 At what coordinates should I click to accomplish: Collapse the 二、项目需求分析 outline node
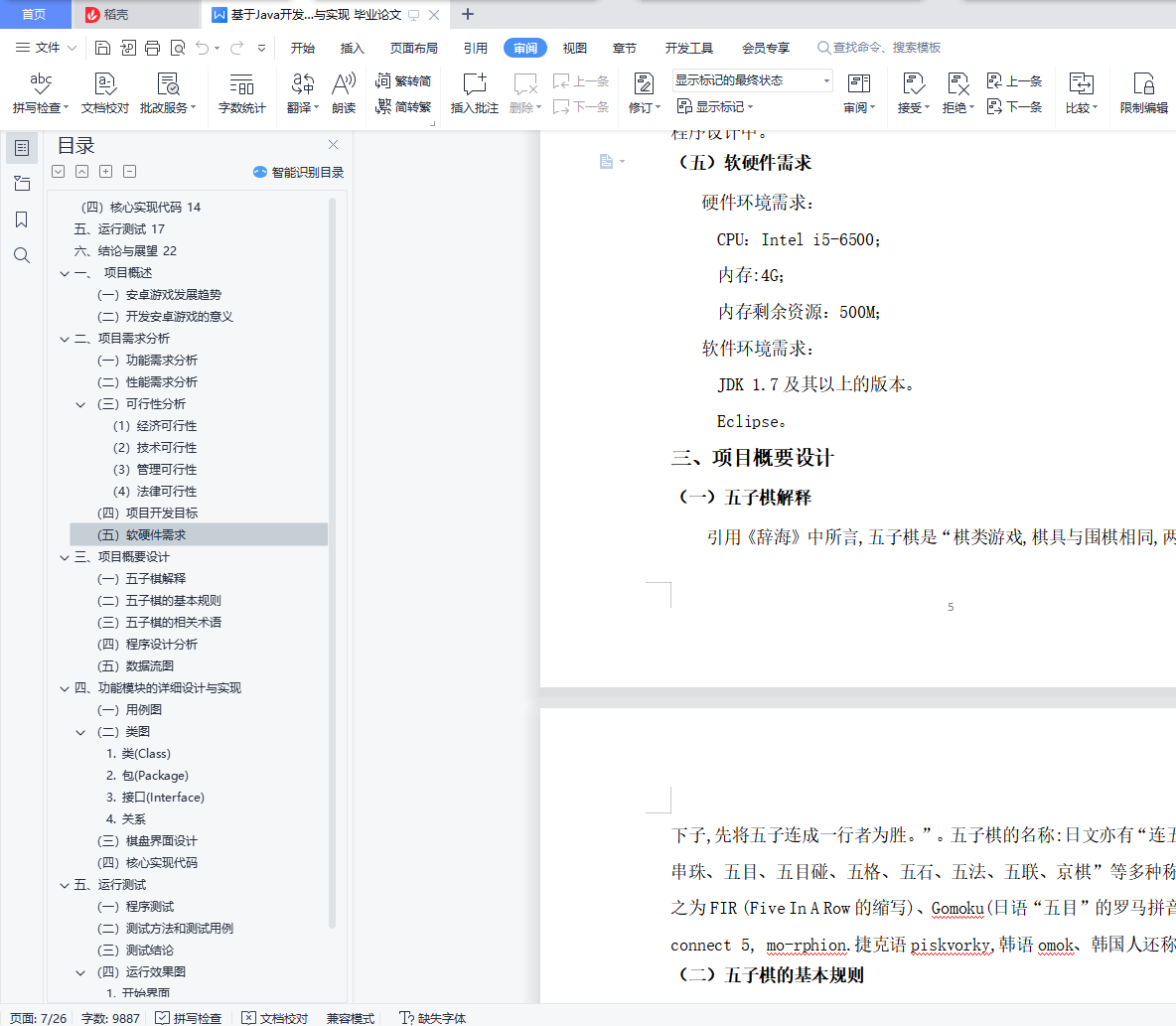(x=65, y=339)
